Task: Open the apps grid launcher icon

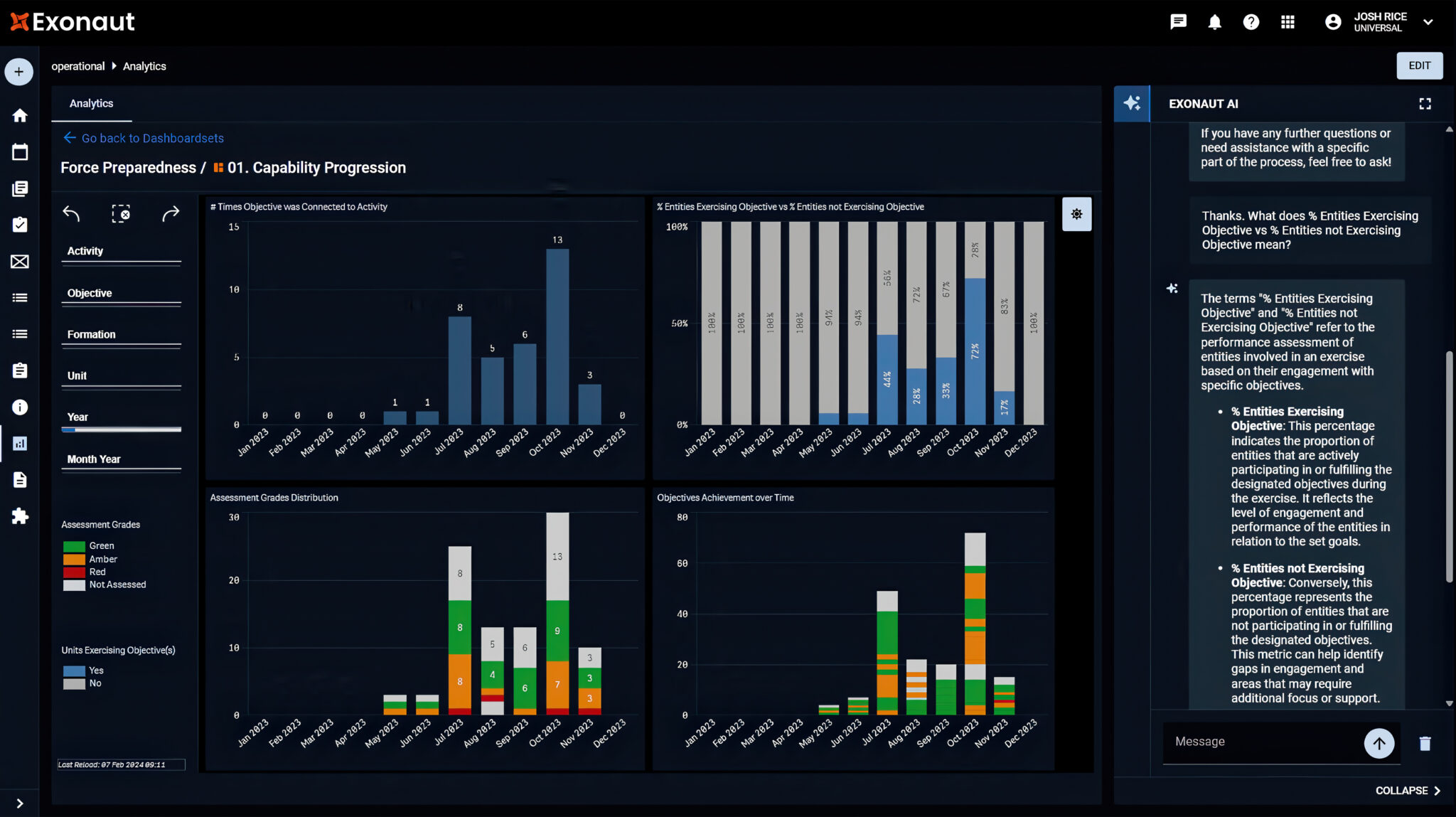Action: (1288, 22)
